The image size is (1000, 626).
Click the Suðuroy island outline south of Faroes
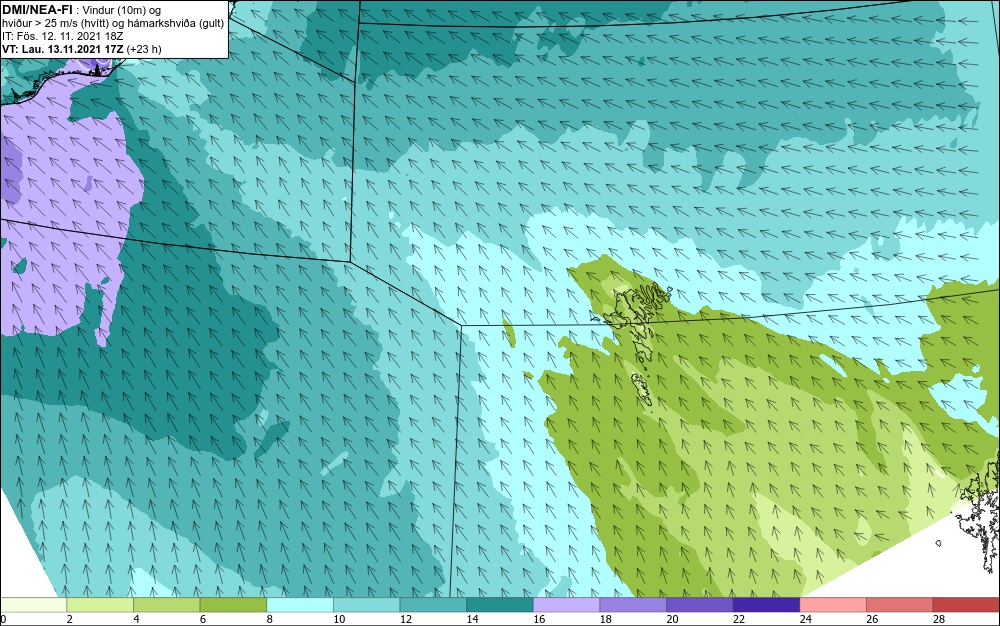click(640, 389)
